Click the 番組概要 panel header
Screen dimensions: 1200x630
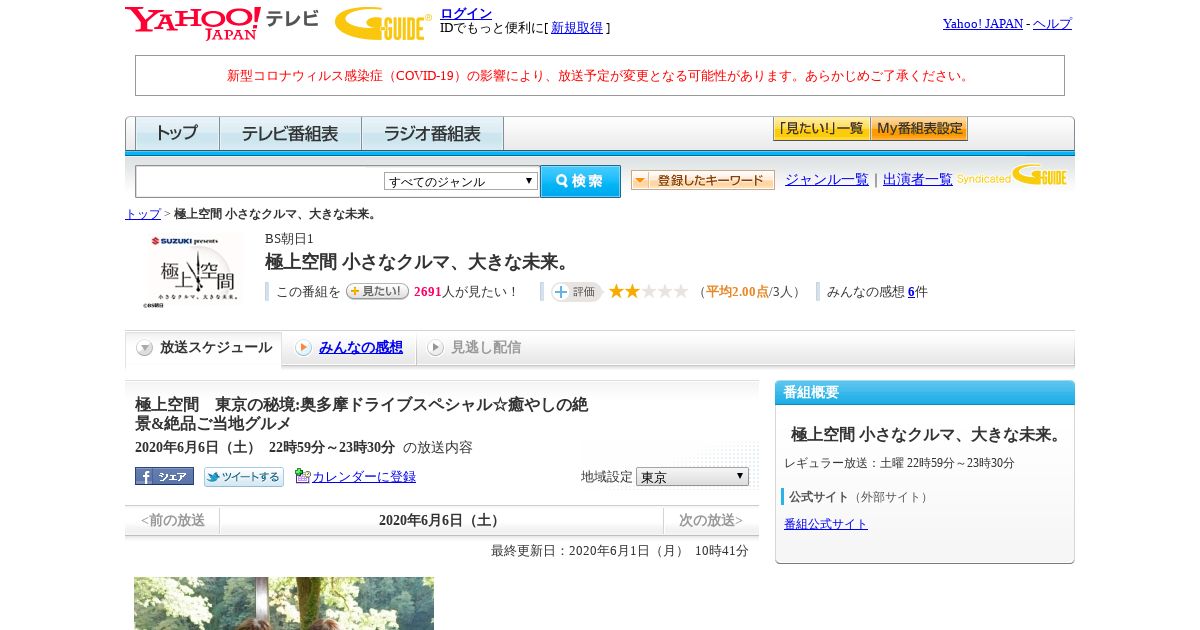tap(925, 392)
